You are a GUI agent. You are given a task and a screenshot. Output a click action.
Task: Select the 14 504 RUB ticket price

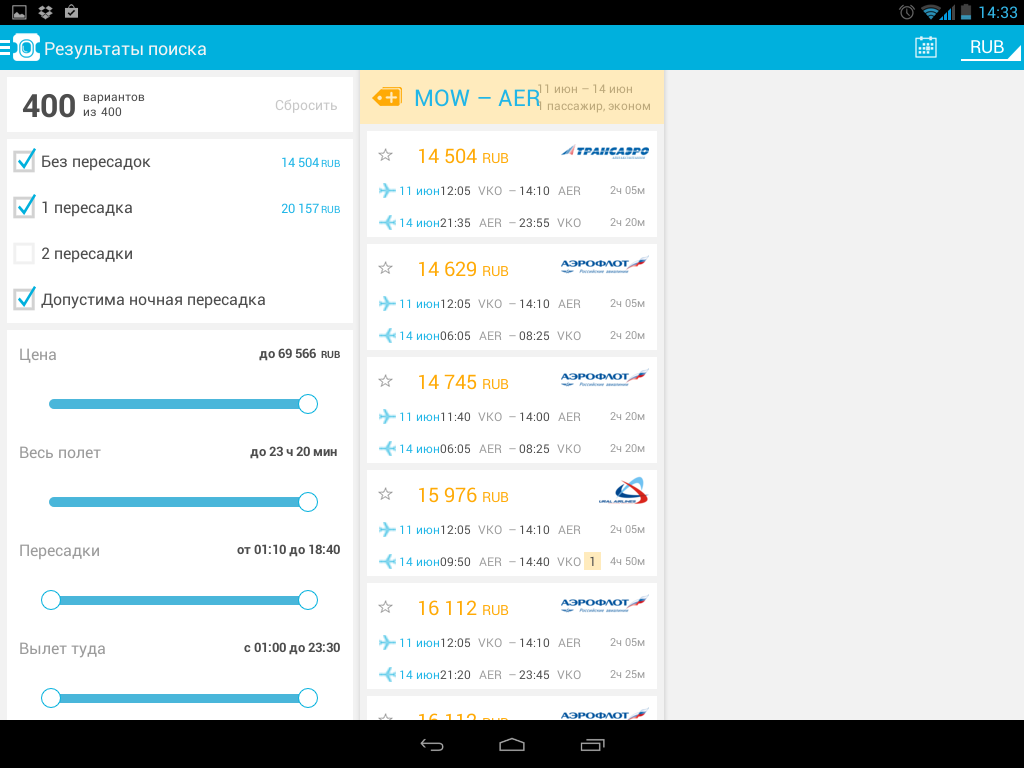point(462,157)
